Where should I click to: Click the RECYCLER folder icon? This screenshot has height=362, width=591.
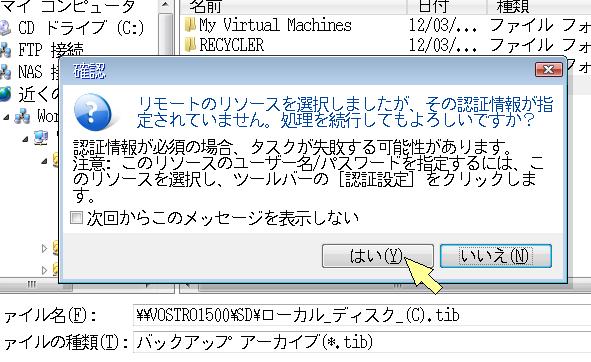pos(190,45)
